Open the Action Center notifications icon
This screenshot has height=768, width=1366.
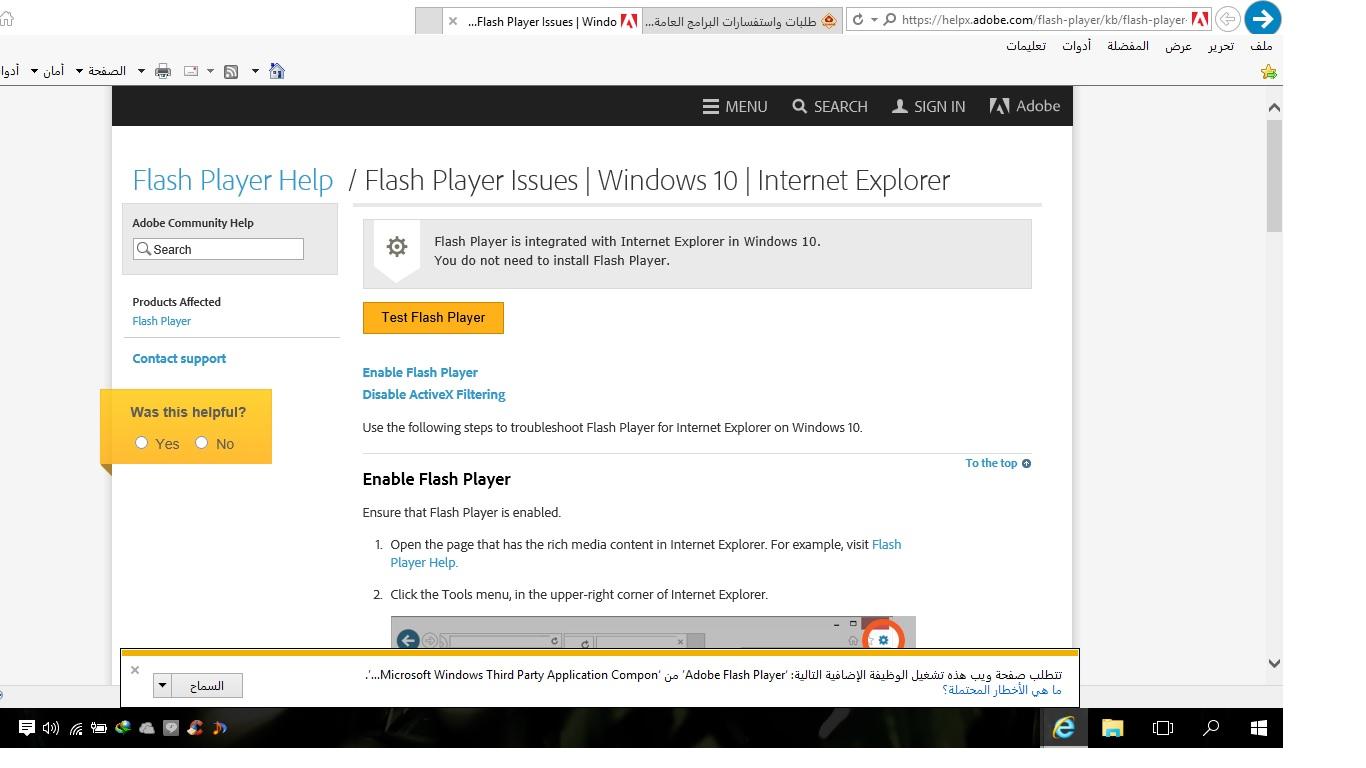[27, 728]
